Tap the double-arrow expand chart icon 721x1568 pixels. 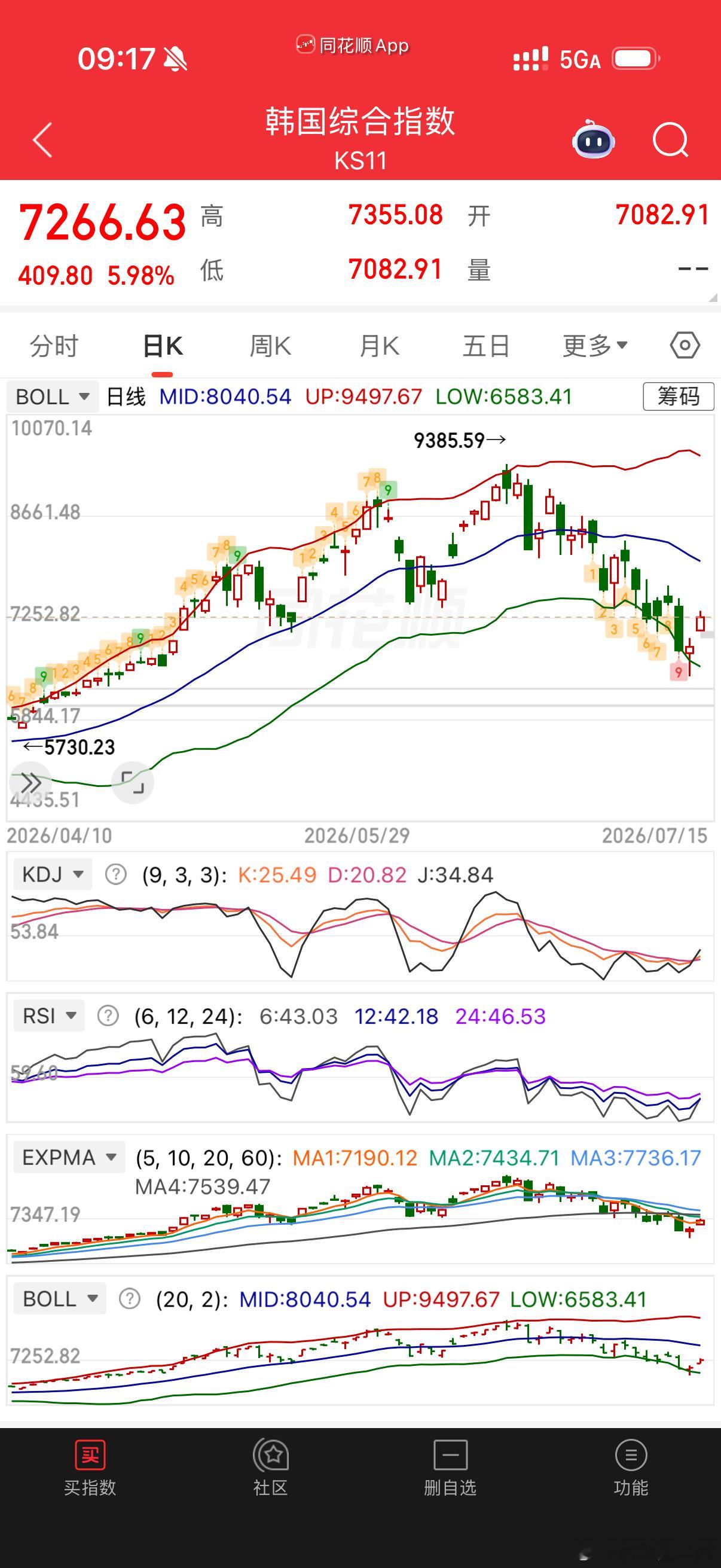30,782
